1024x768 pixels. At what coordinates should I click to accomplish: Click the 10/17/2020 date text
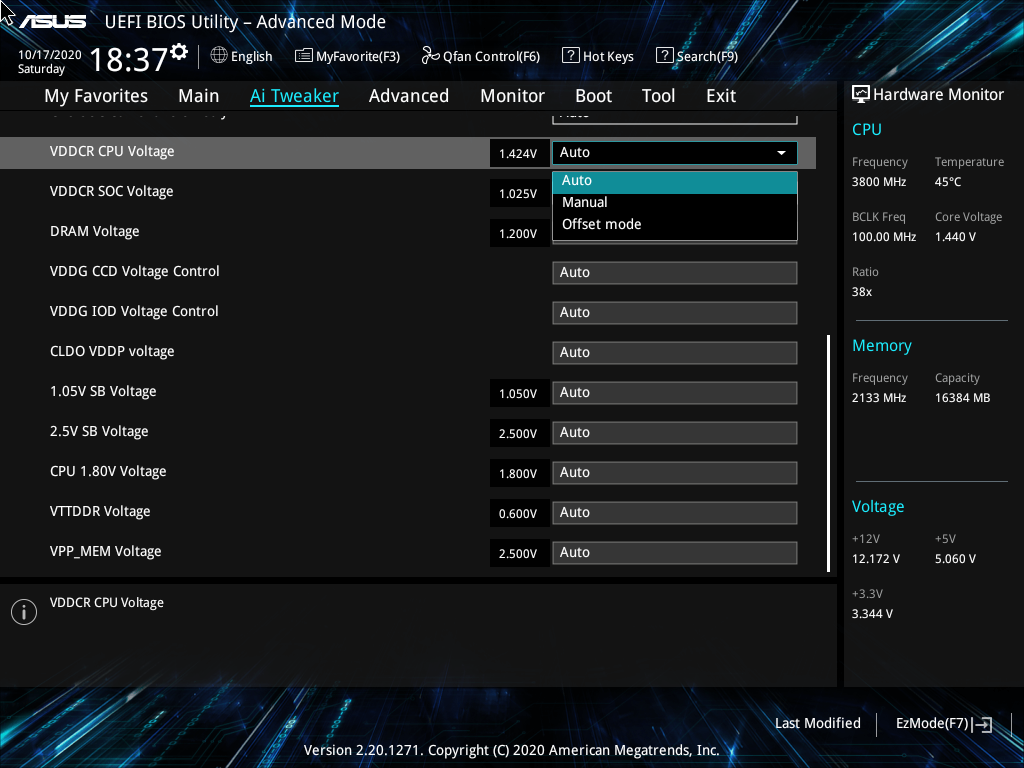50,55
